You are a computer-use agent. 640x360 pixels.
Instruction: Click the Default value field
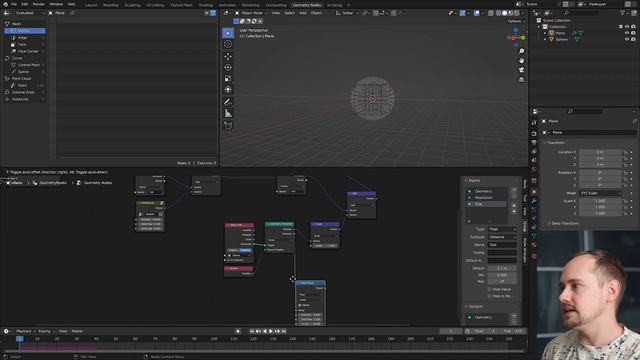[502, 269]
